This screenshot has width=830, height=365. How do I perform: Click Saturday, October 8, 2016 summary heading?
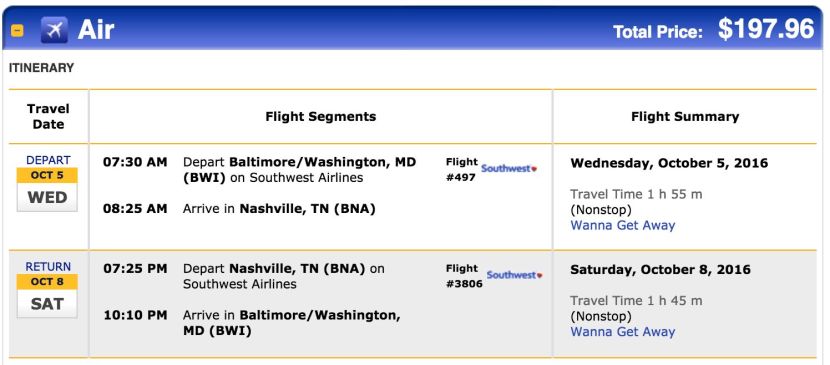coord(660,269)
